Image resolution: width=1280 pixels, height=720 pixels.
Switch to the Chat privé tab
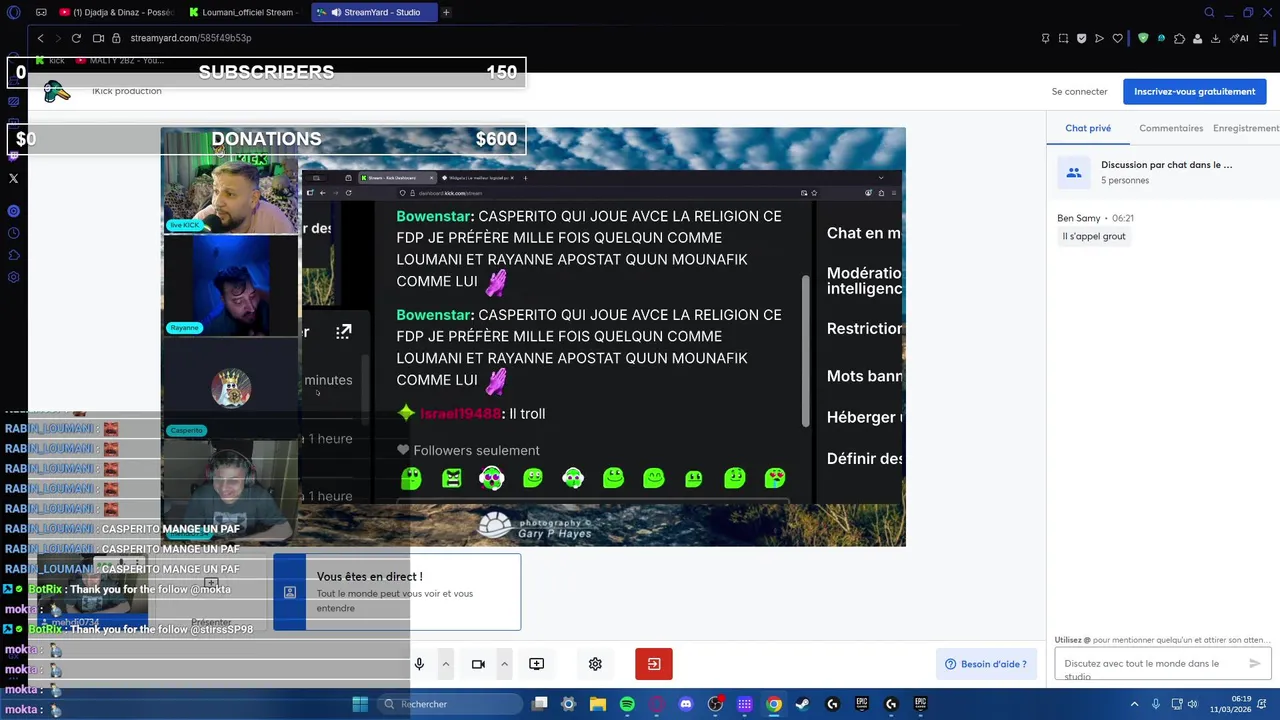coord(1088,128)
